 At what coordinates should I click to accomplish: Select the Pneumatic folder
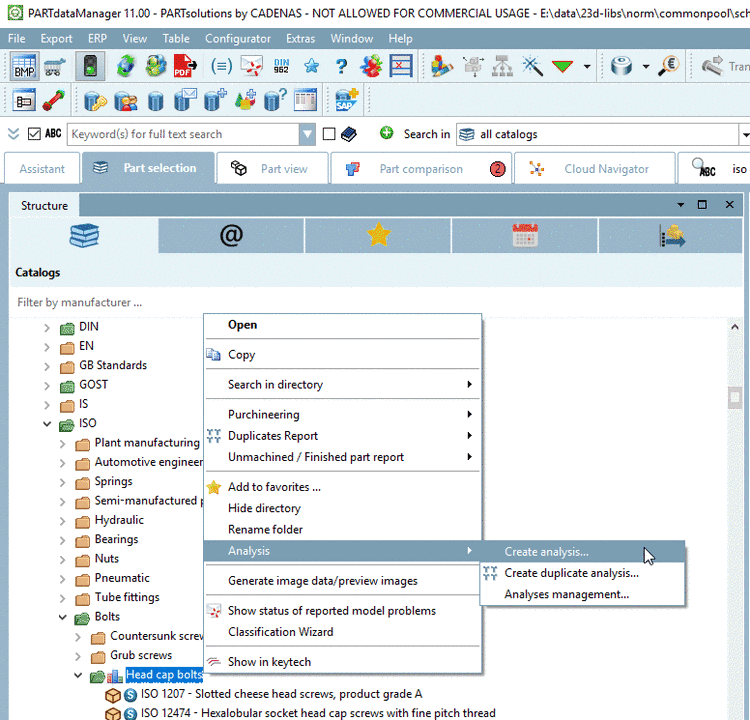(x=122, y=578)
